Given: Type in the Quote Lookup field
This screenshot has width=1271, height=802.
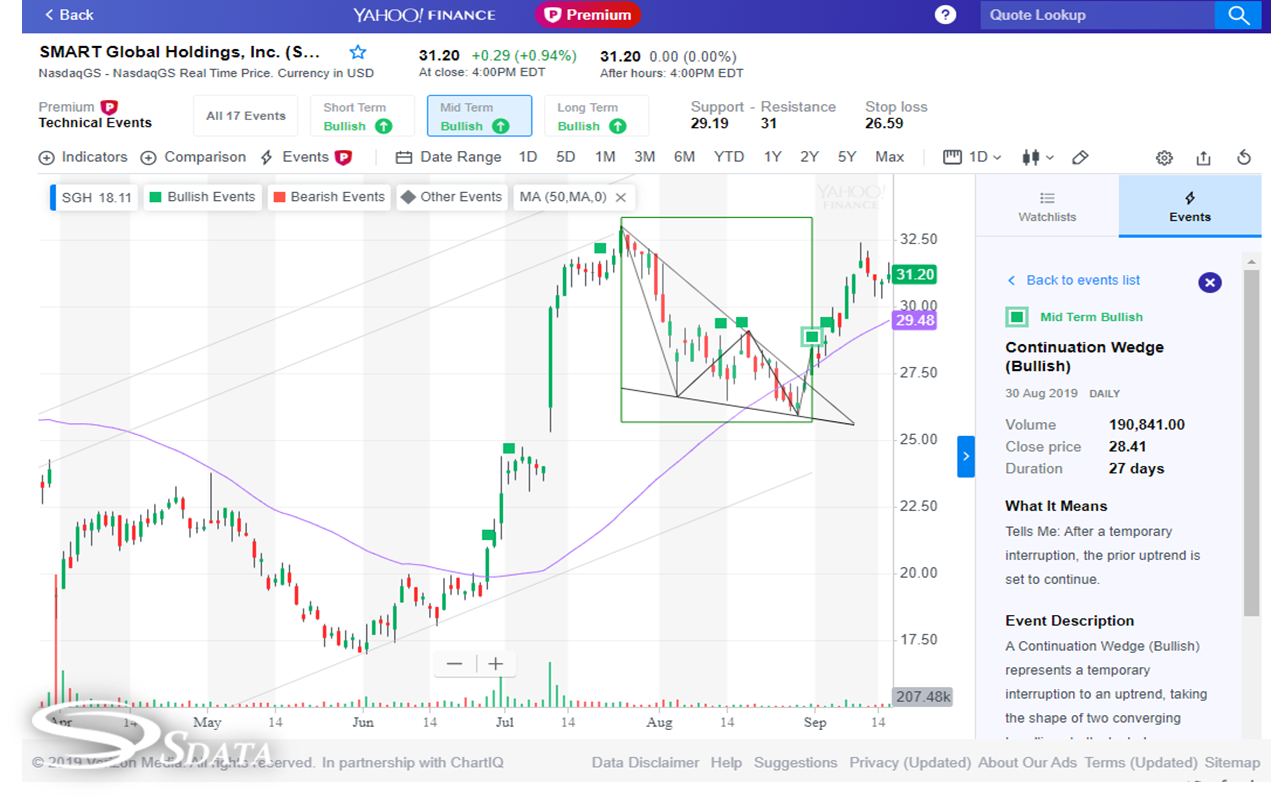Looking at the screenshot, I should click(1095, 15).
